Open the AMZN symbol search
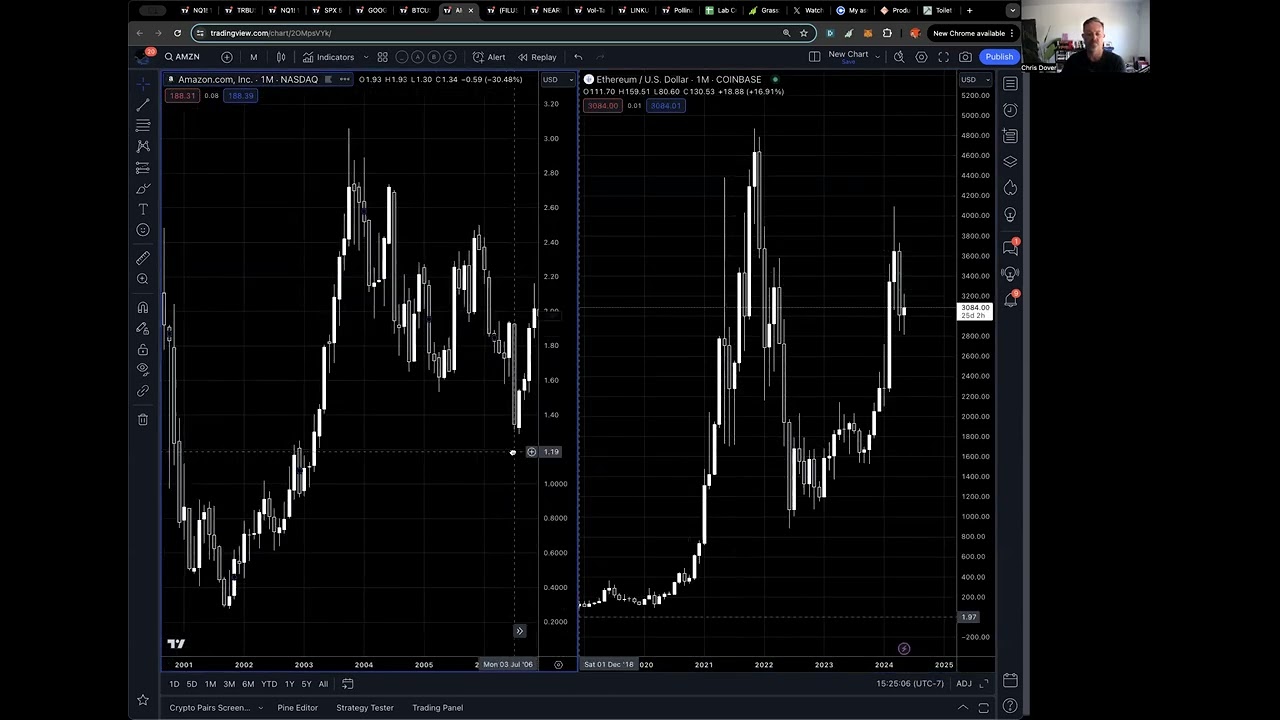 (x=182, y=57)
